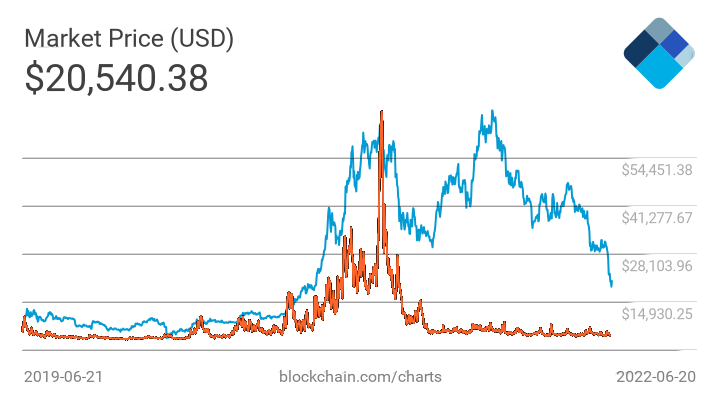Click the dark navy segment of the logo
The width and height of the screenshot is (720, 405).
[x=639, y=51]
